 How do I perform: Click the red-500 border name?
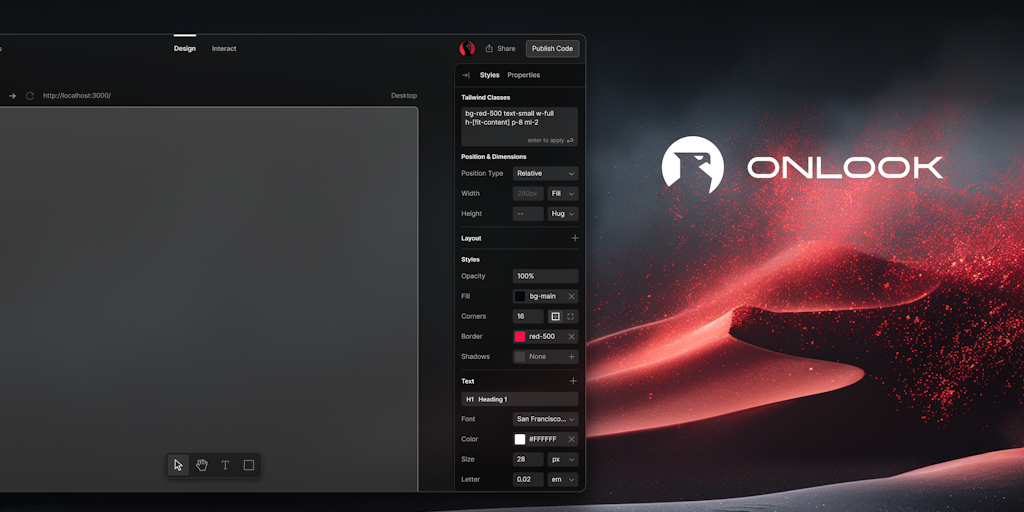(x=542, y=336)
